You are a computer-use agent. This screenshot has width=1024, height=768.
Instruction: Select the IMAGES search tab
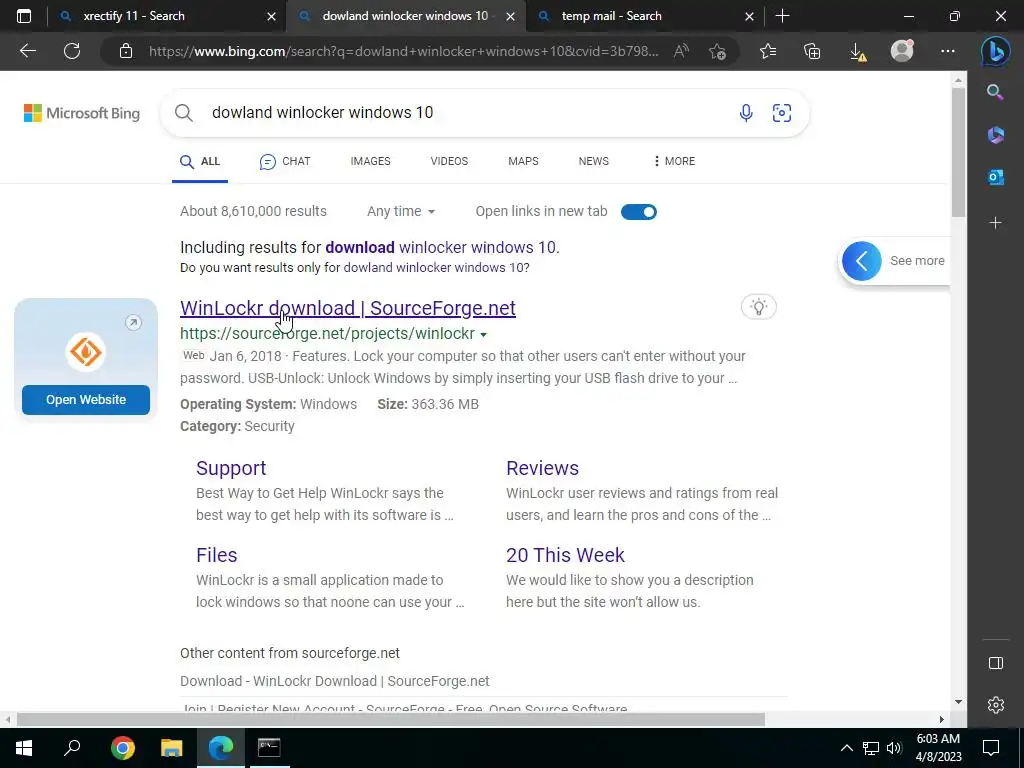[370, 161]
